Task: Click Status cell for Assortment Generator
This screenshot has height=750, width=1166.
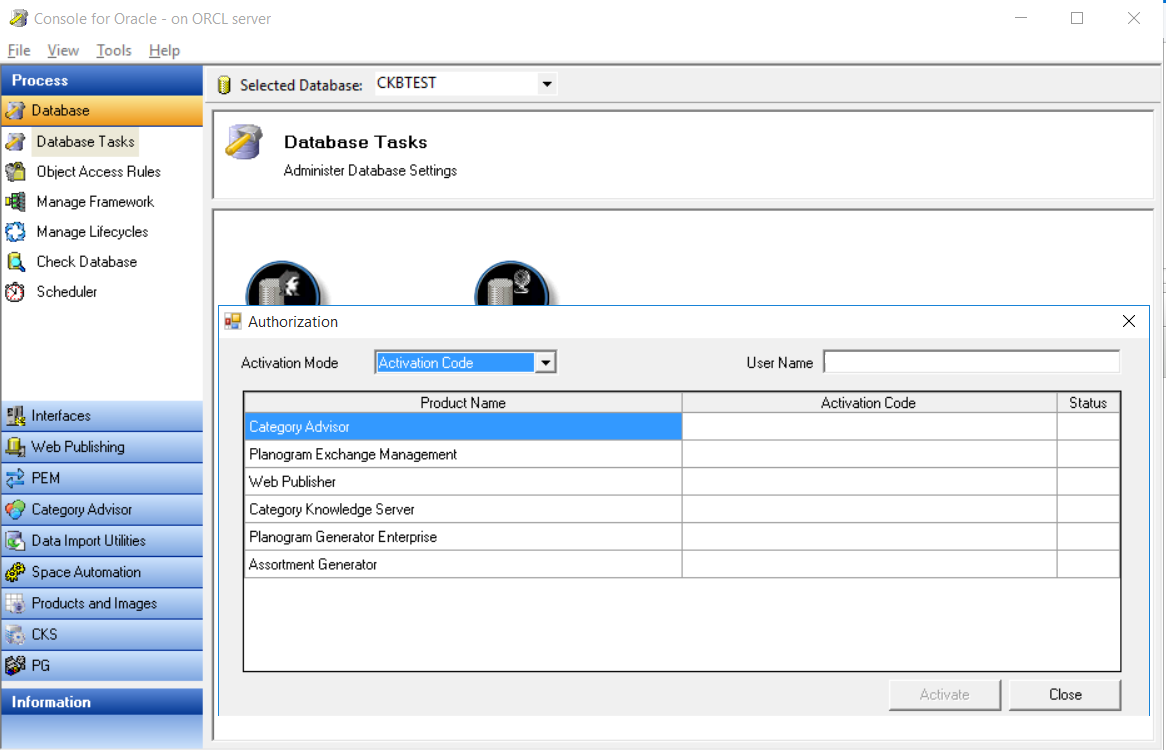Action: coord(1088,564)
